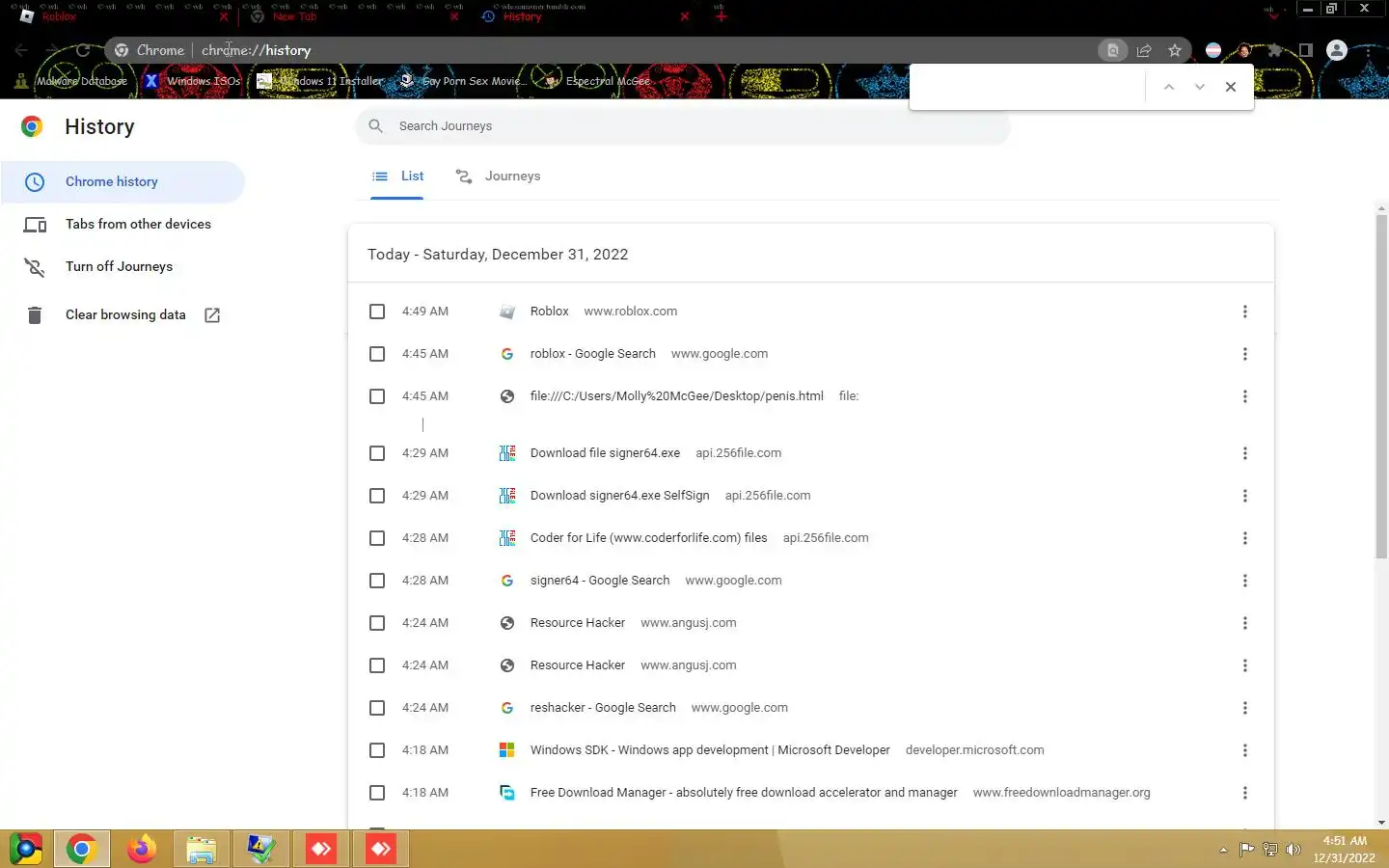Open a new tab with the plus button
This screenshot has width=1389, height=868.
coord(721,16)
